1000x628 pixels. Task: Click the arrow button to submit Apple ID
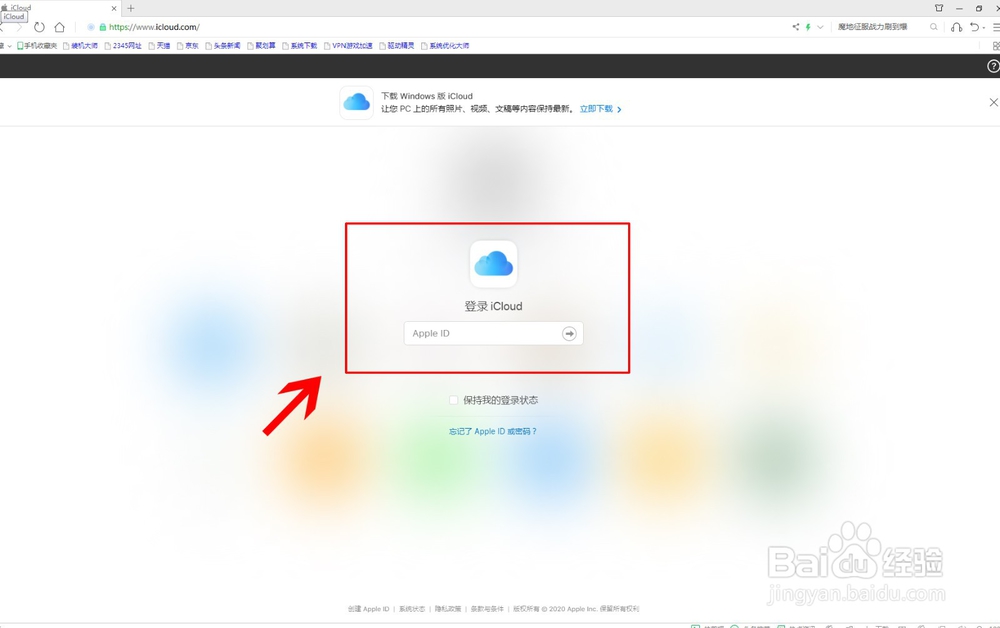(x=569, y=333)
